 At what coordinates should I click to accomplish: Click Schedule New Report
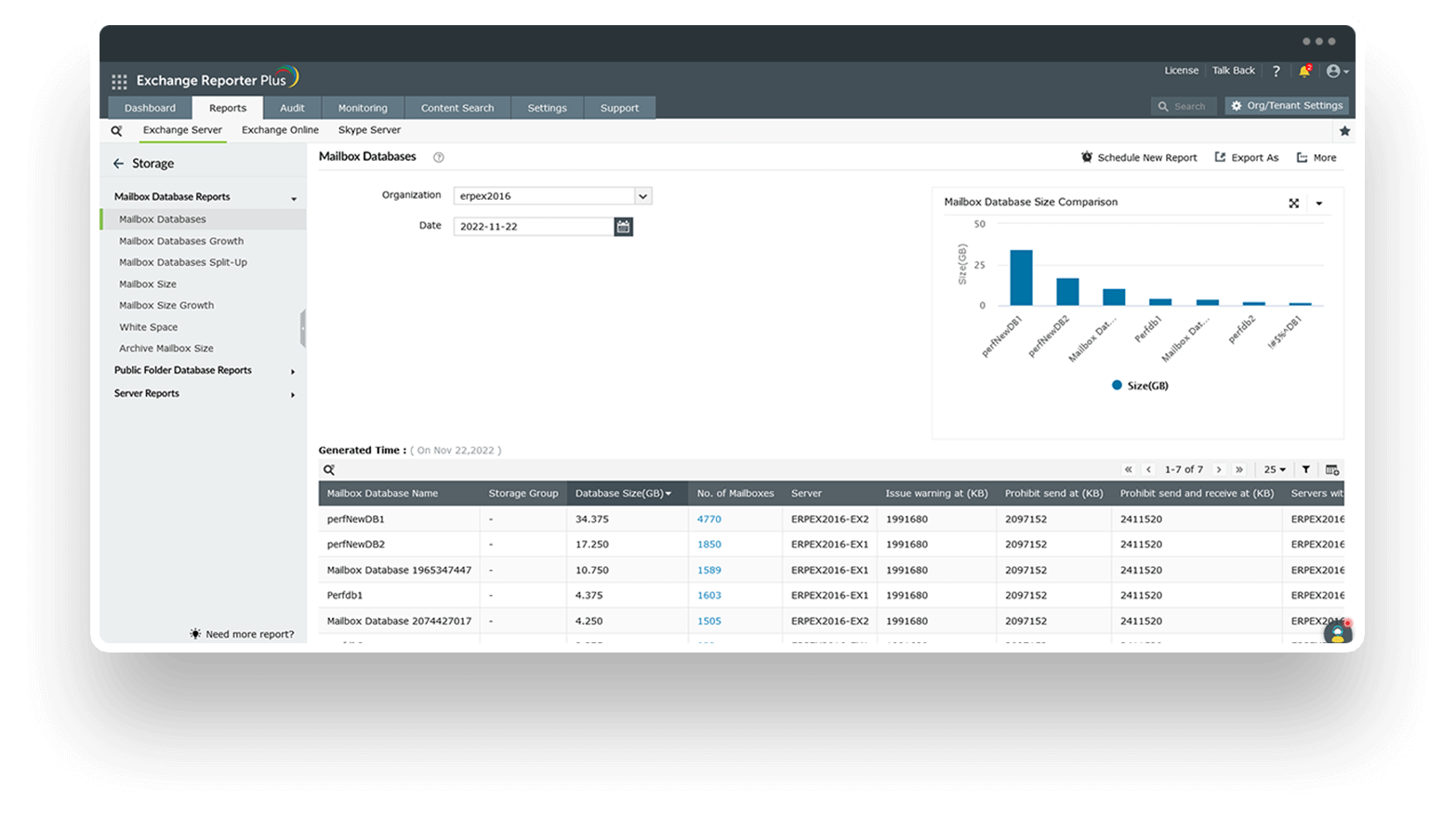(x=1139, y=158)
